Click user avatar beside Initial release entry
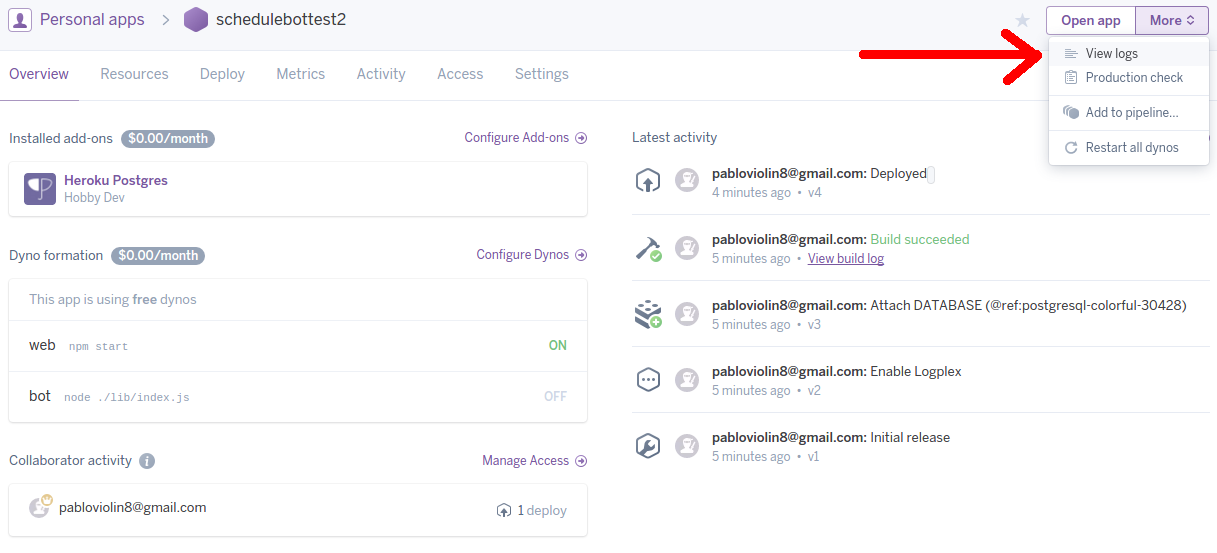1217x553 pixels. coord(686,445)
